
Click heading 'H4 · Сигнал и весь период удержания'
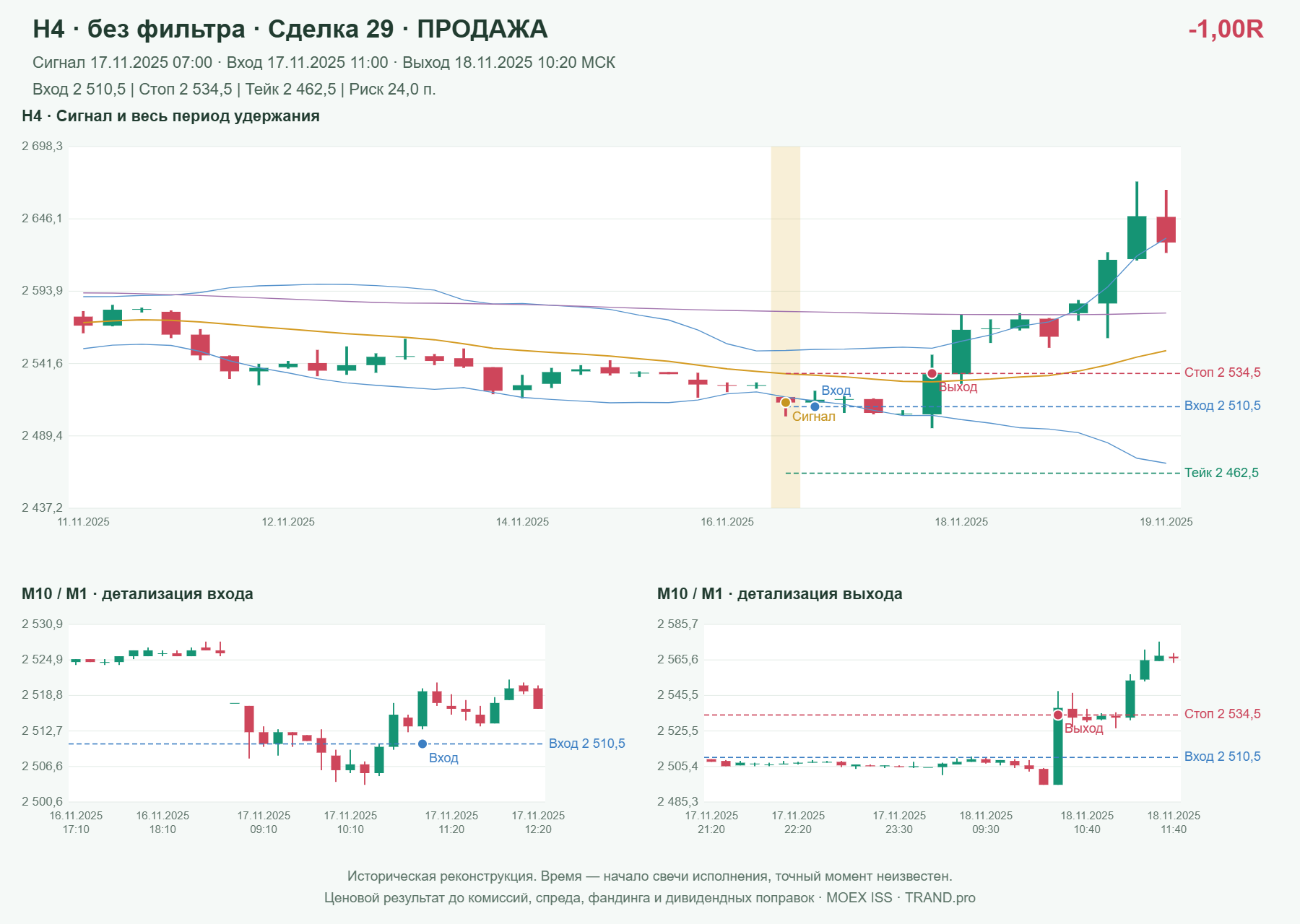tap(170, 116)
